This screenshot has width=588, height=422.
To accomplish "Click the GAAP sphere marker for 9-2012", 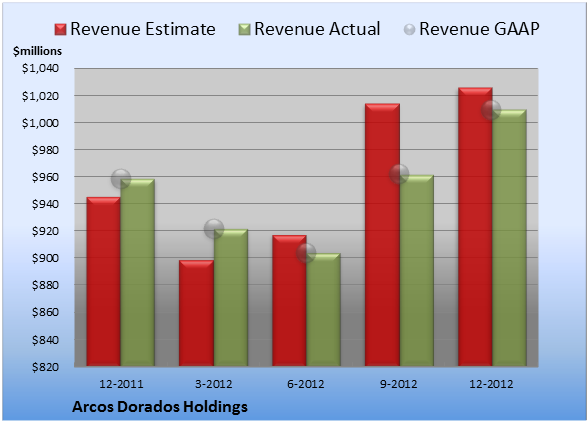I will pos(399,174).
